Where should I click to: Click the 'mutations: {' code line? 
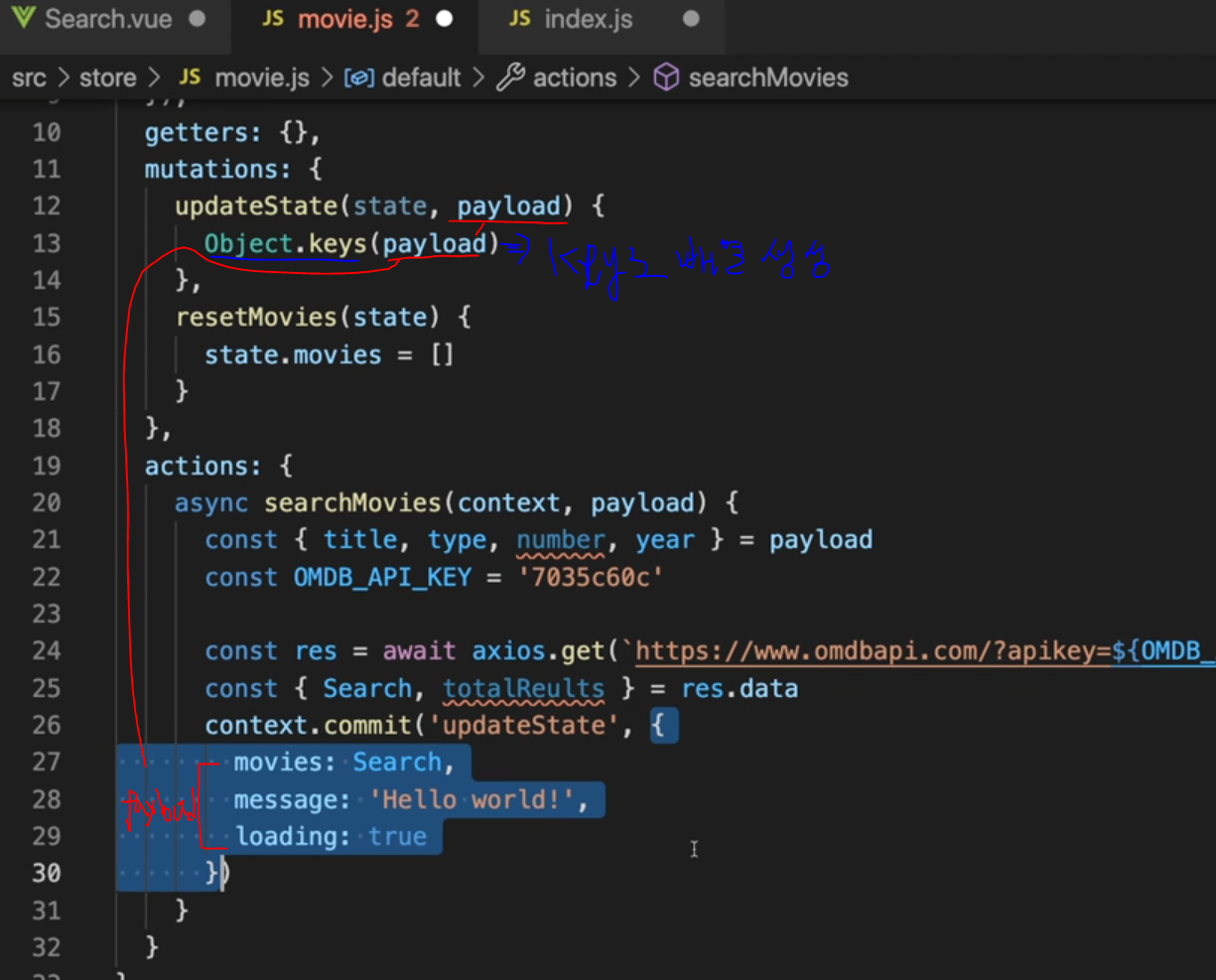[233, 169]
